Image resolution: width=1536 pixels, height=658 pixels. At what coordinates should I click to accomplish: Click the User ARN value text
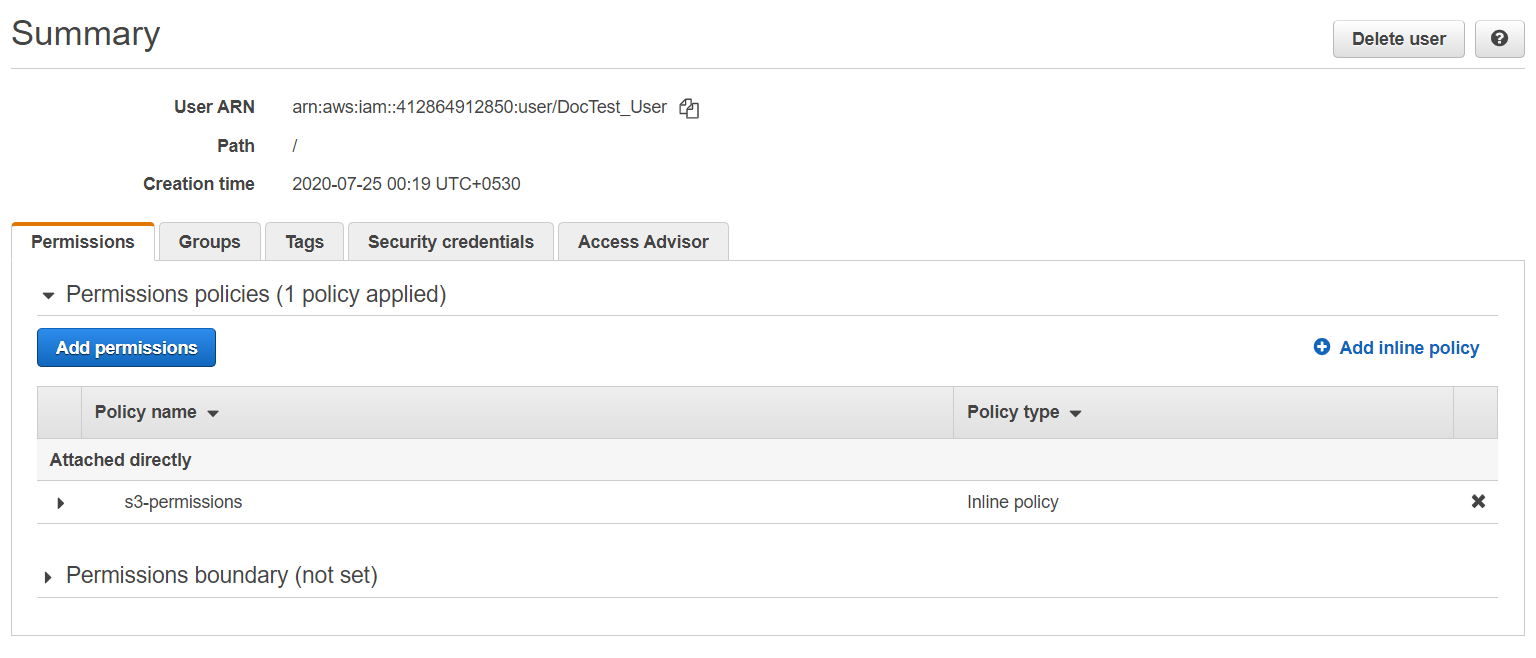[x=479, y=107]
